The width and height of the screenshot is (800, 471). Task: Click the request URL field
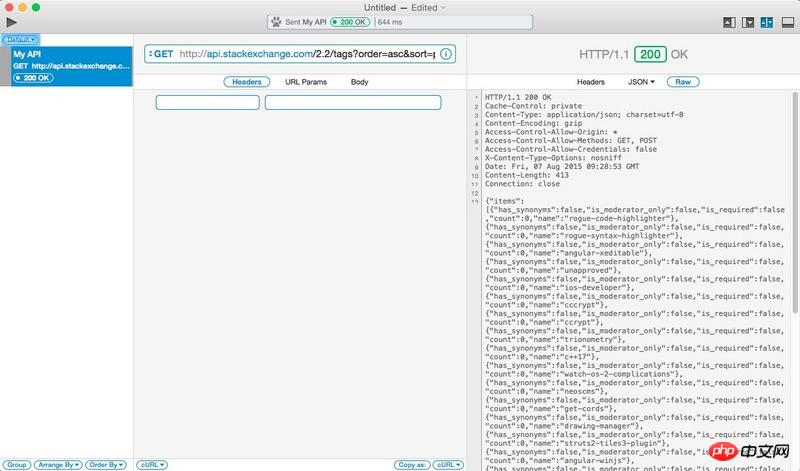click(299, 54)
